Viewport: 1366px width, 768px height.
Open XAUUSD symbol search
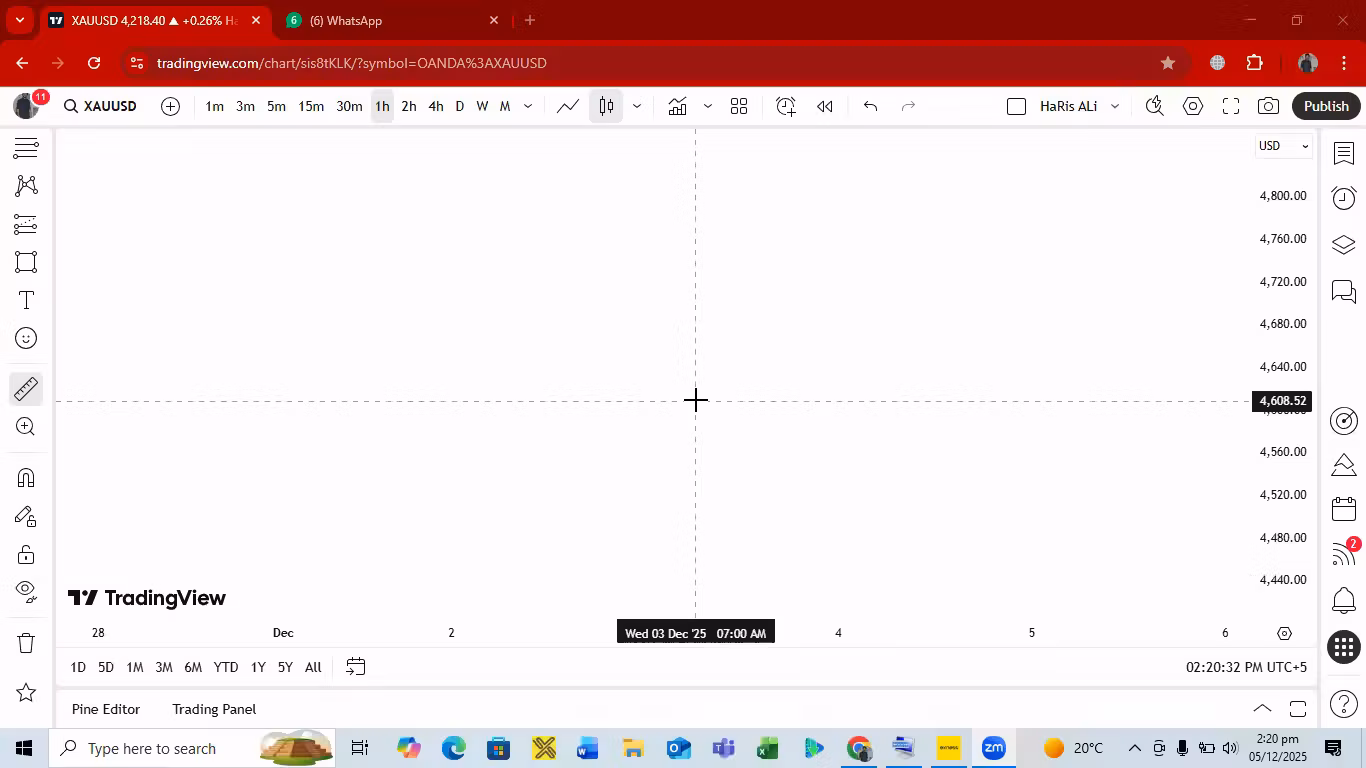[x=100, y=106]
